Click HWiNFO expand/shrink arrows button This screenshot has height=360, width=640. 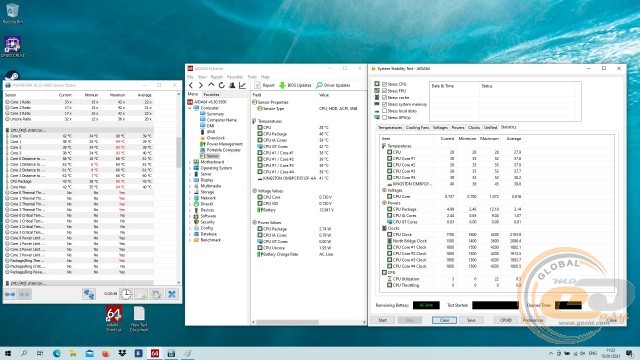10,294
